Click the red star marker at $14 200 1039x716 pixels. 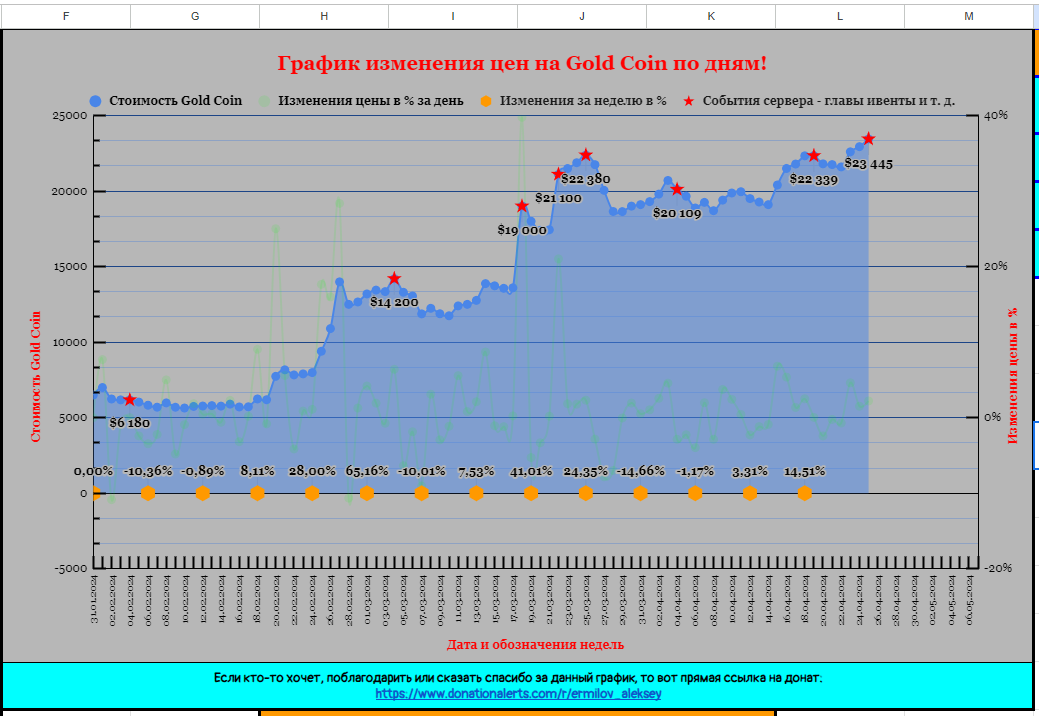pyautogui.click(x=394, y=279)
